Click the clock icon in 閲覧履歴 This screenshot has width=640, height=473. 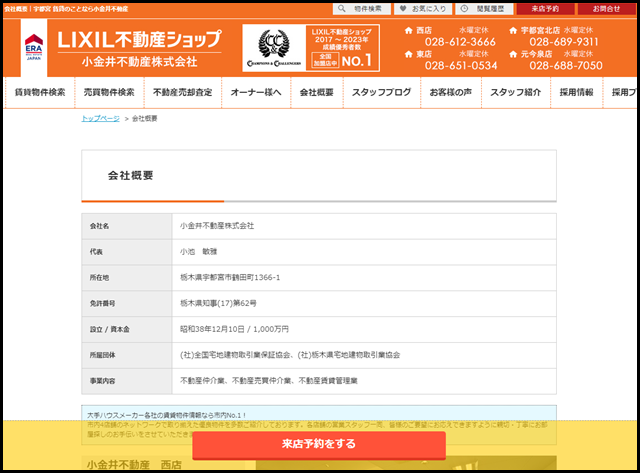[464, 9]
